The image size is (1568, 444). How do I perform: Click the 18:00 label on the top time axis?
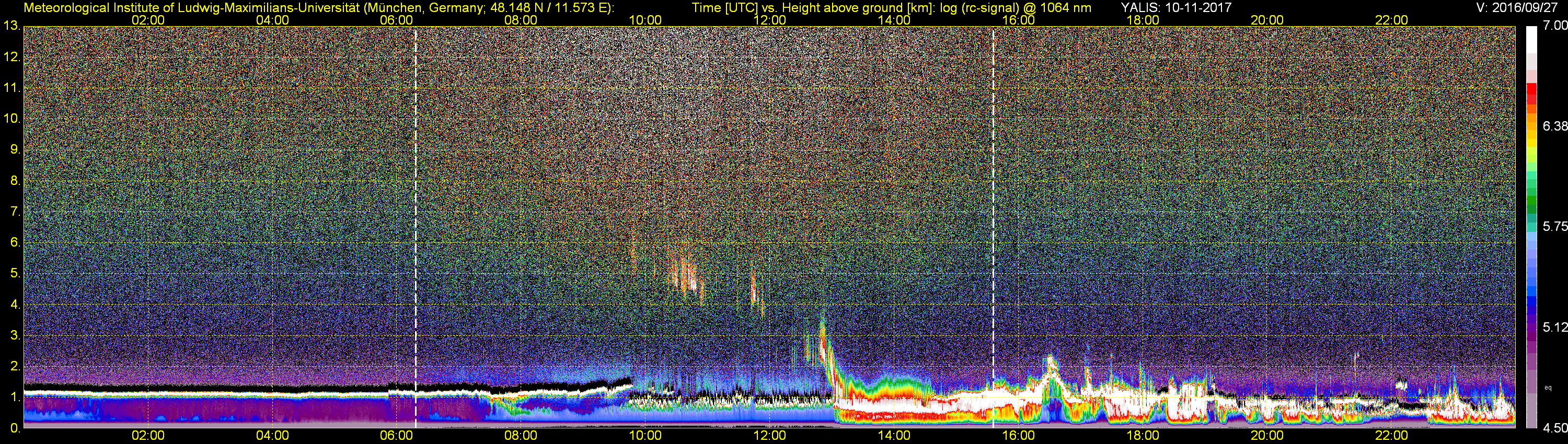(1143, 20)
